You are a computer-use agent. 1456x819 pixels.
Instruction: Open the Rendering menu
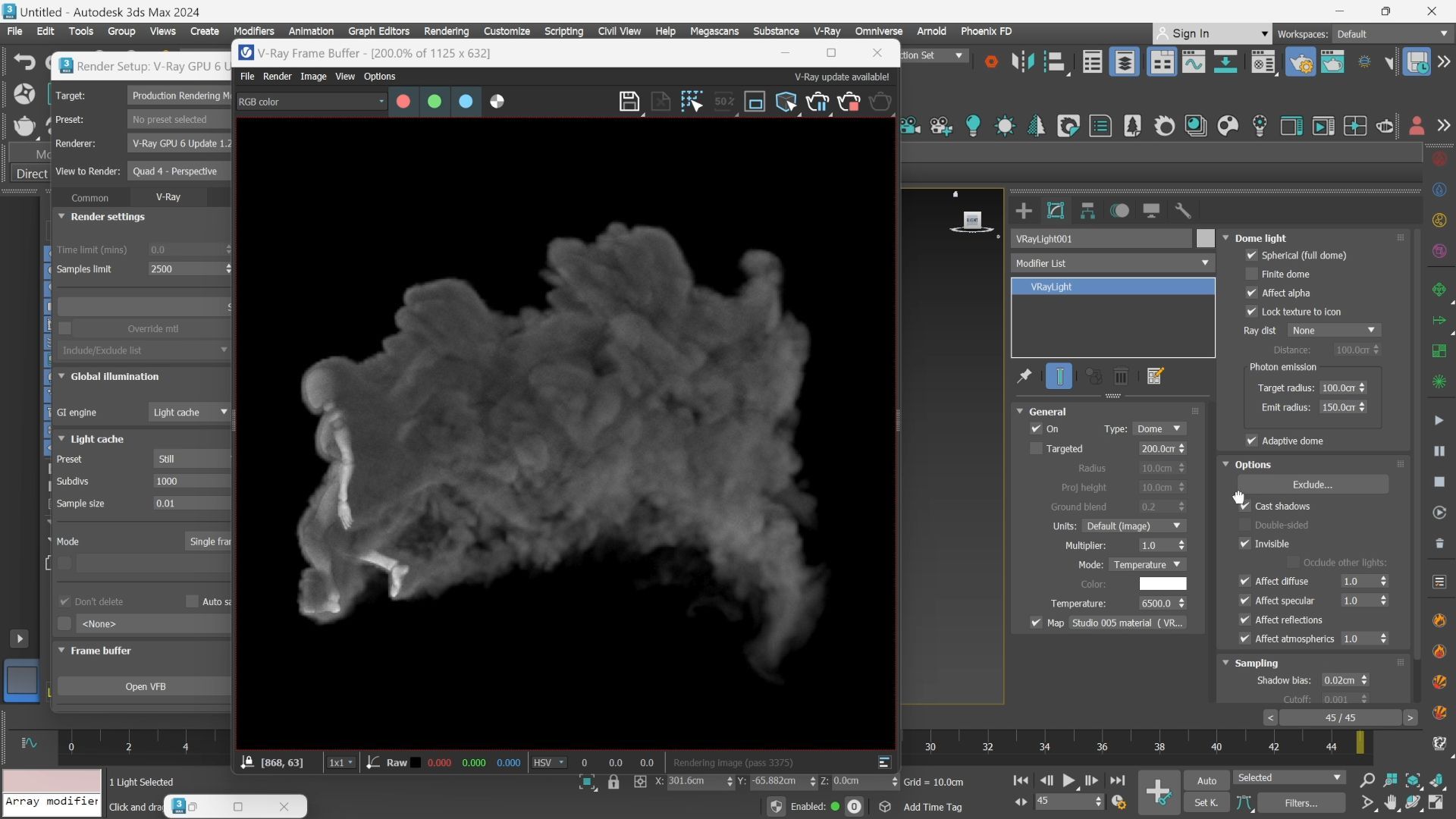coord(446,31)
